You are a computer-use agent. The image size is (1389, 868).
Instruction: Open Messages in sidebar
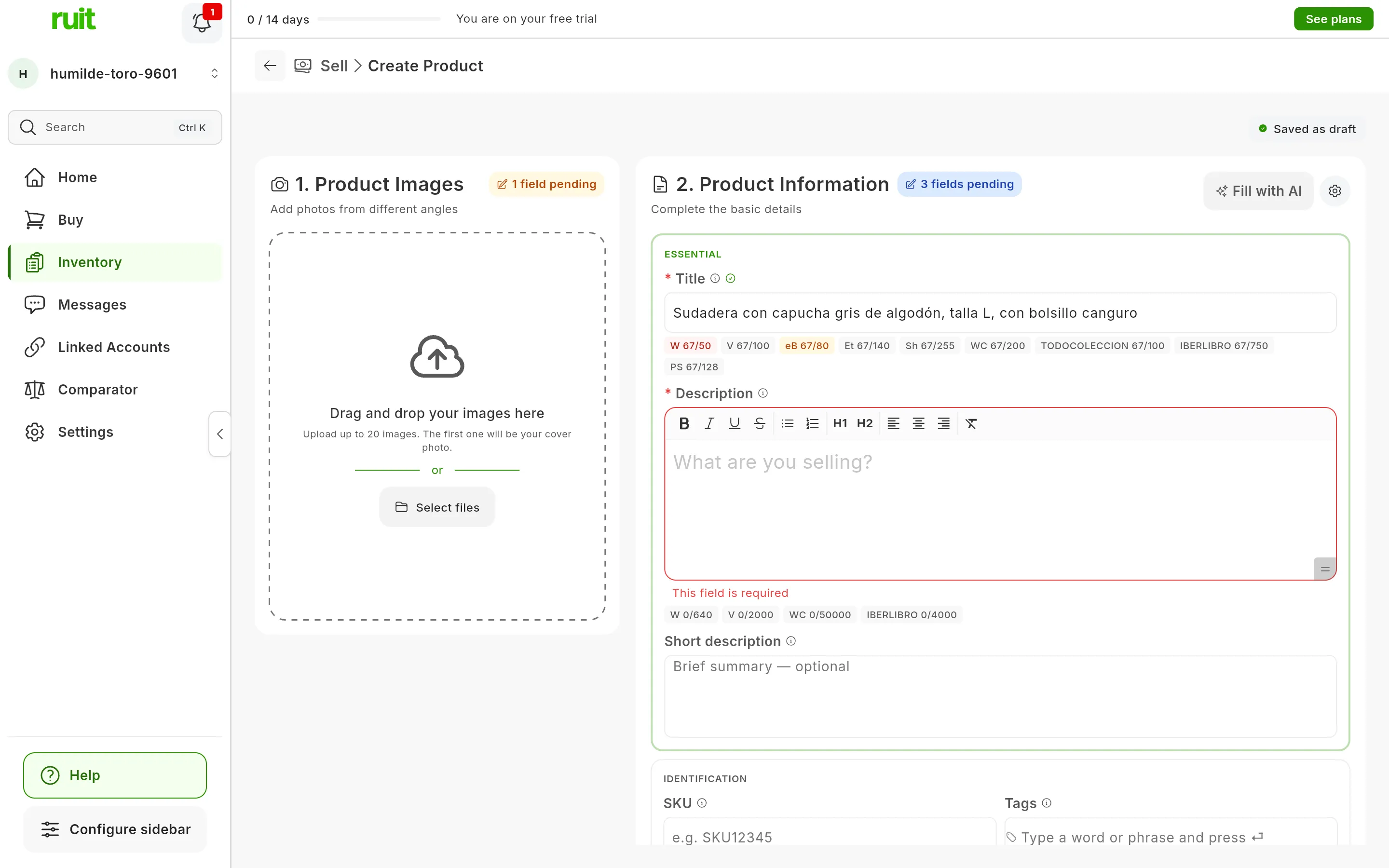point(115,305)
